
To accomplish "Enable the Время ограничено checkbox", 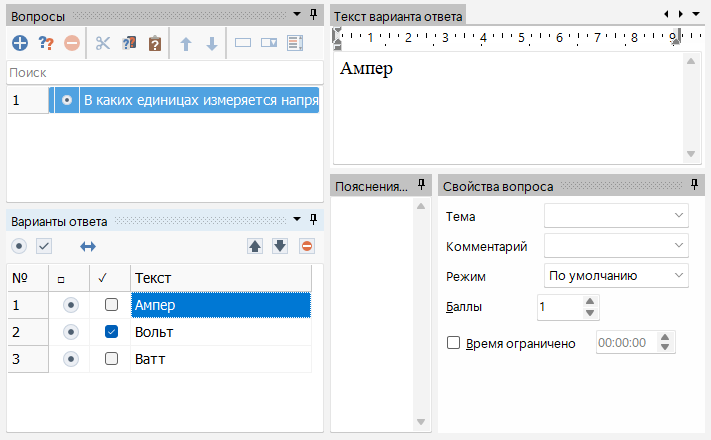I will click(x=453, y=343).
